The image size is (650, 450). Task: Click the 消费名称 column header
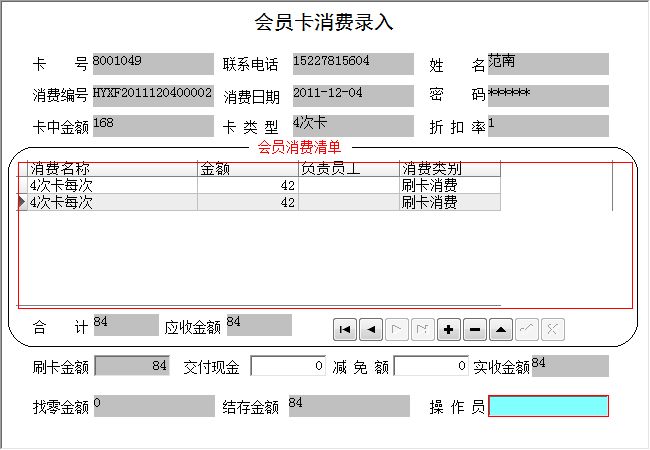pyautogui.click(x=108, y=169)
